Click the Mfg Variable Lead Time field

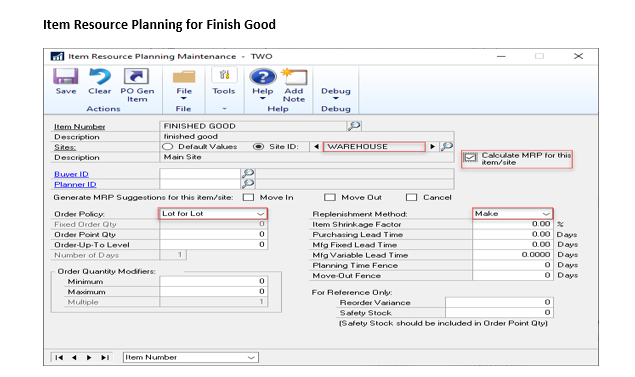512,255
